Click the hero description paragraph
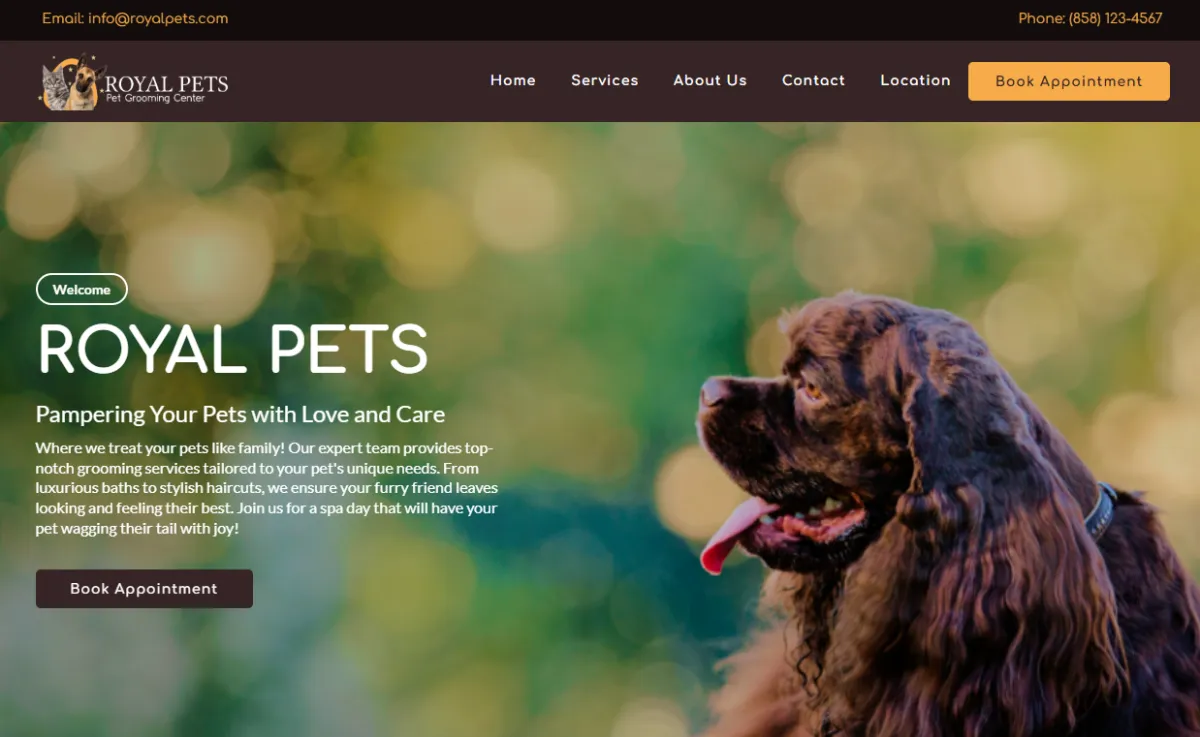 [267, 488]
